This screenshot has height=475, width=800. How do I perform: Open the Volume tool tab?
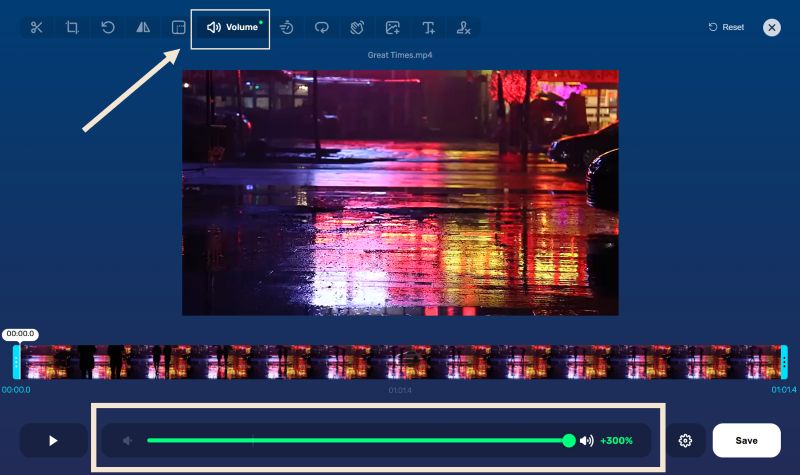click(x=232, y=27)
